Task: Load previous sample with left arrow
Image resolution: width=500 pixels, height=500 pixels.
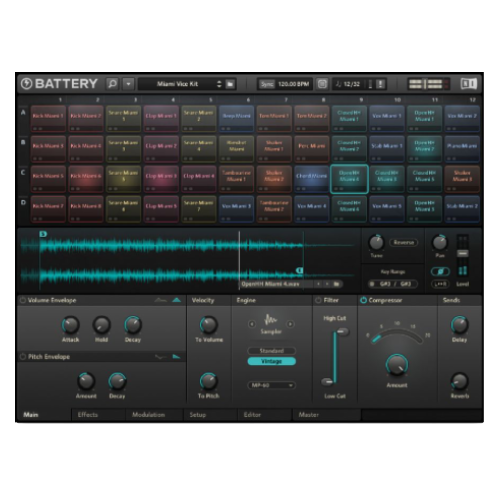Action: [319, 284]
